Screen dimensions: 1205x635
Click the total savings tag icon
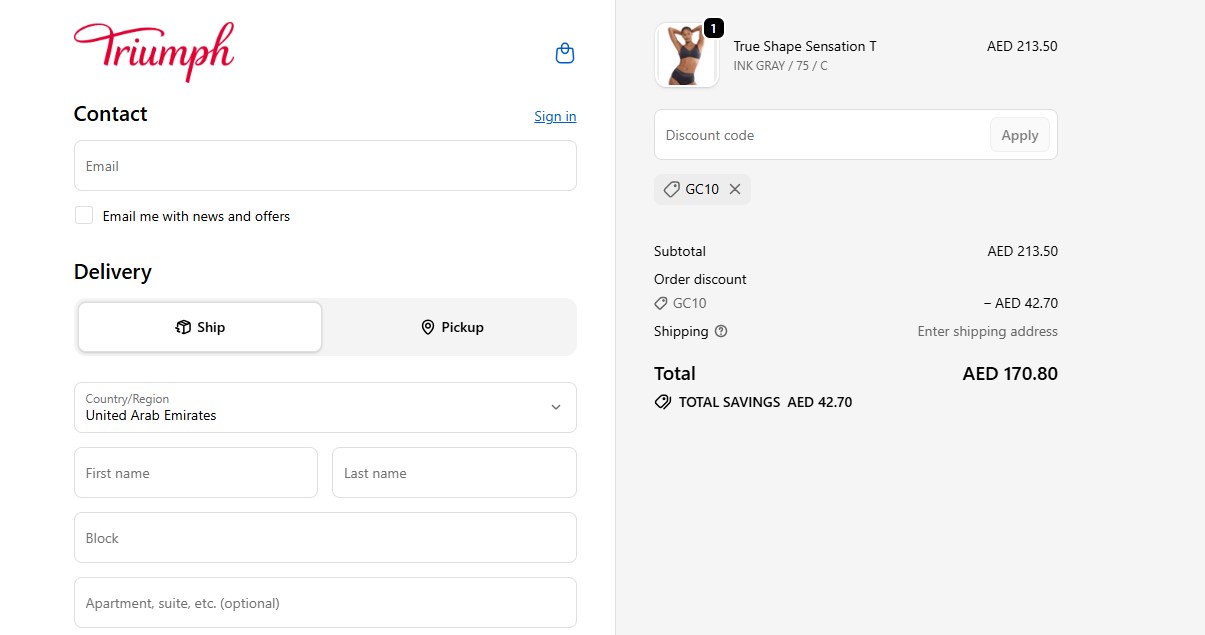(x=662, y=402)
